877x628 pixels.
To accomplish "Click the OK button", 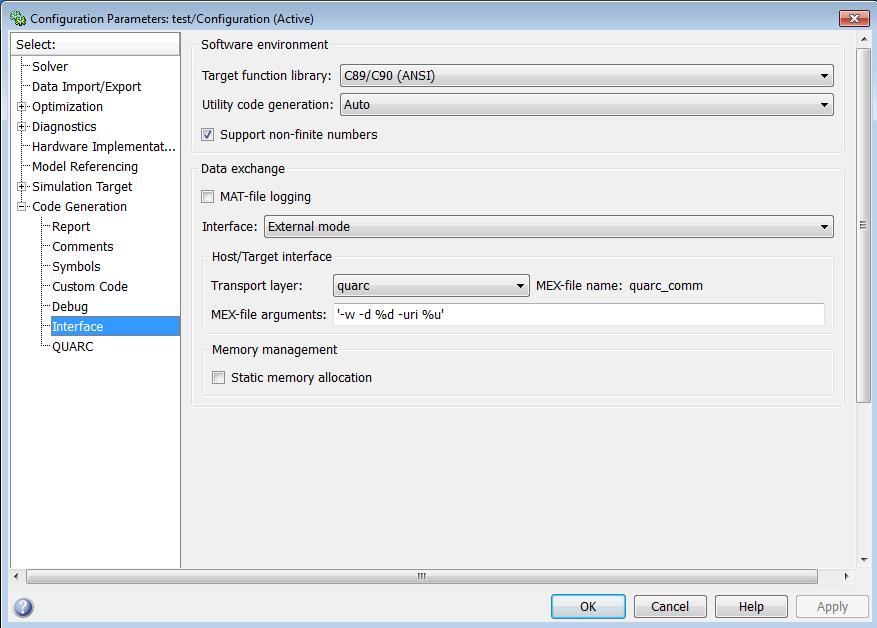I will (587, 606).
